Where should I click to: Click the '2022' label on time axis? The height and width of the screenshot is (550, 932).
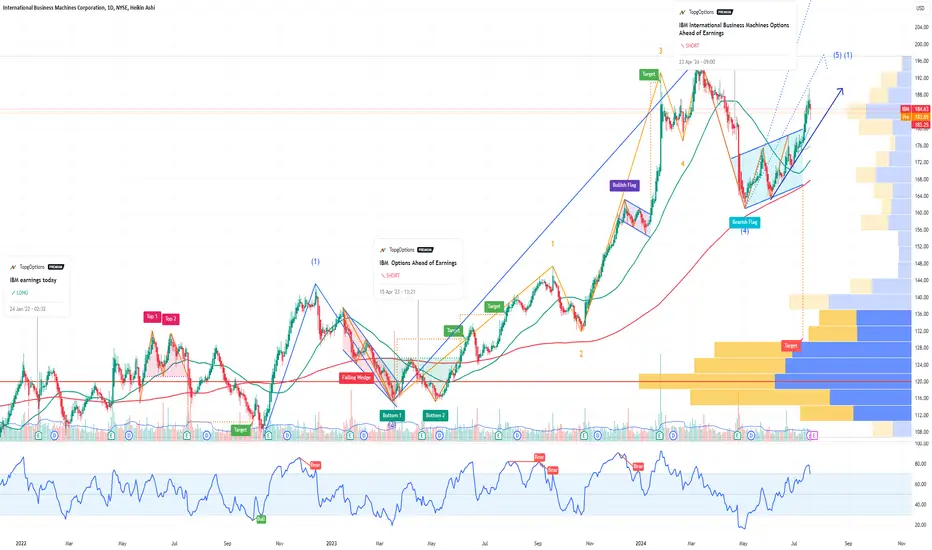(x=21, y=543)
